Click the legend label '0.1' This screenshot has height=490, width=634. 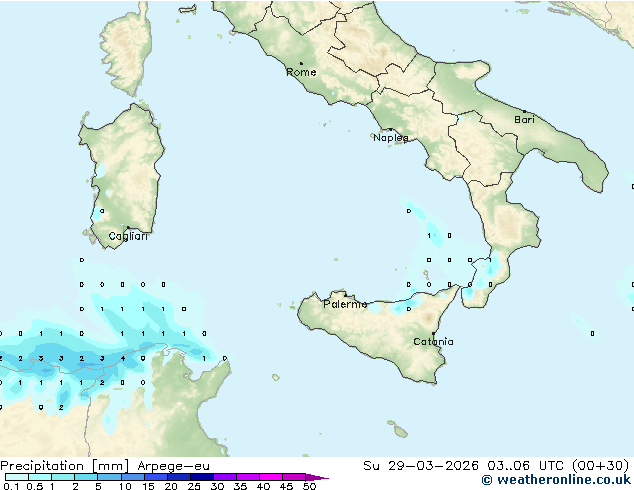point(10,486)
